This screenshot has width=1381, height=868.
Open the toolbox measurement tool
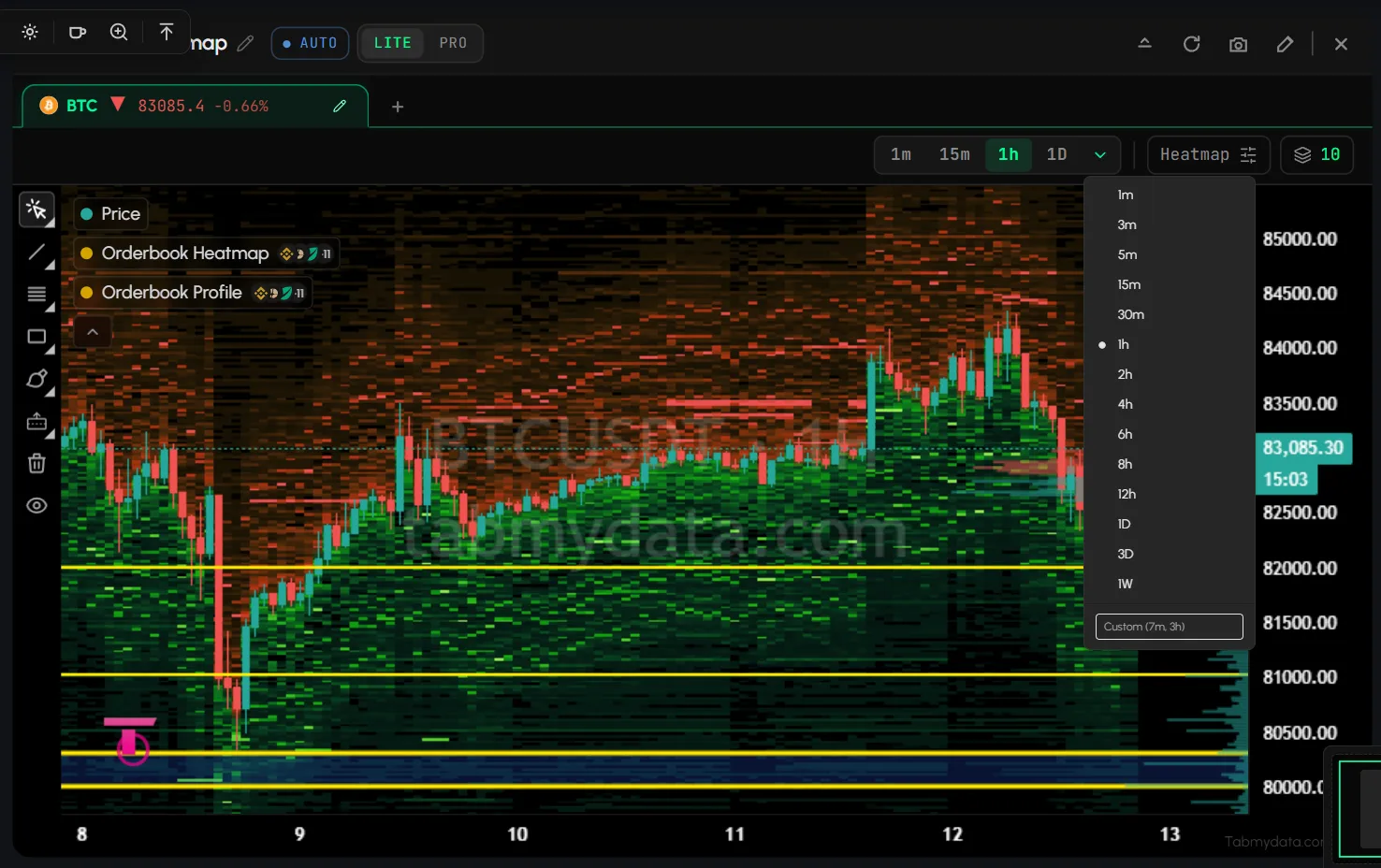(x=36, y=422)
